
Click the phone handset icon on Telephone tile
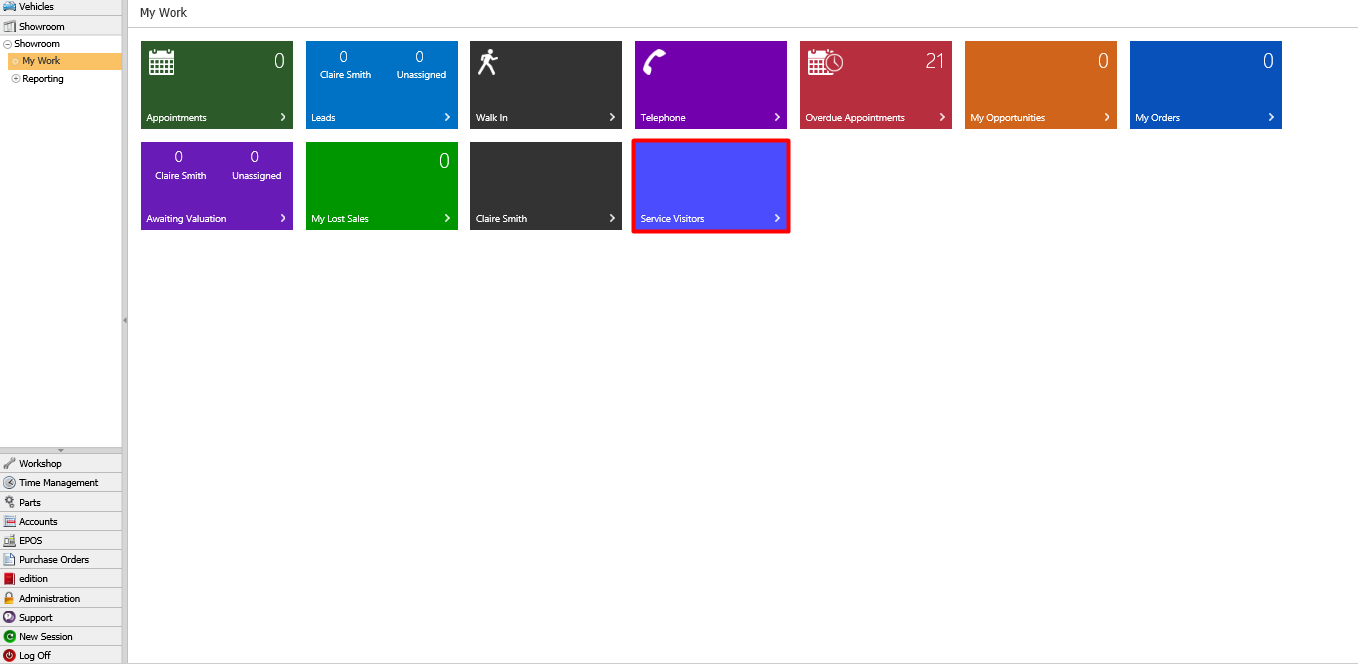pyautogui.click(x=654, y=62)
